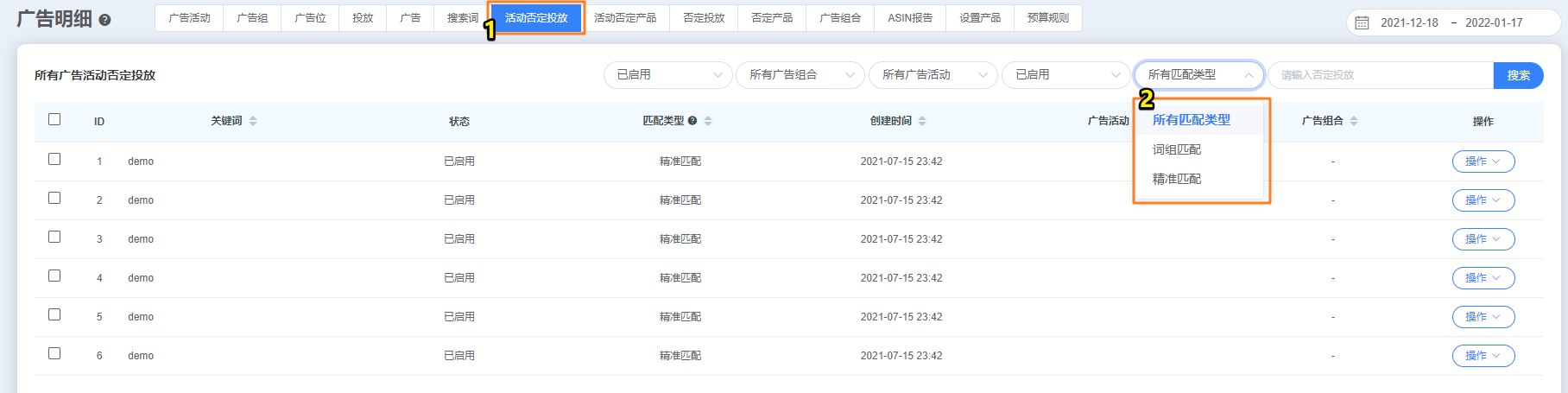The image size is (1568, 393).
Task: Switch to the 搜索词 tab
Action: pyautogui.click(x=462, y=18)
